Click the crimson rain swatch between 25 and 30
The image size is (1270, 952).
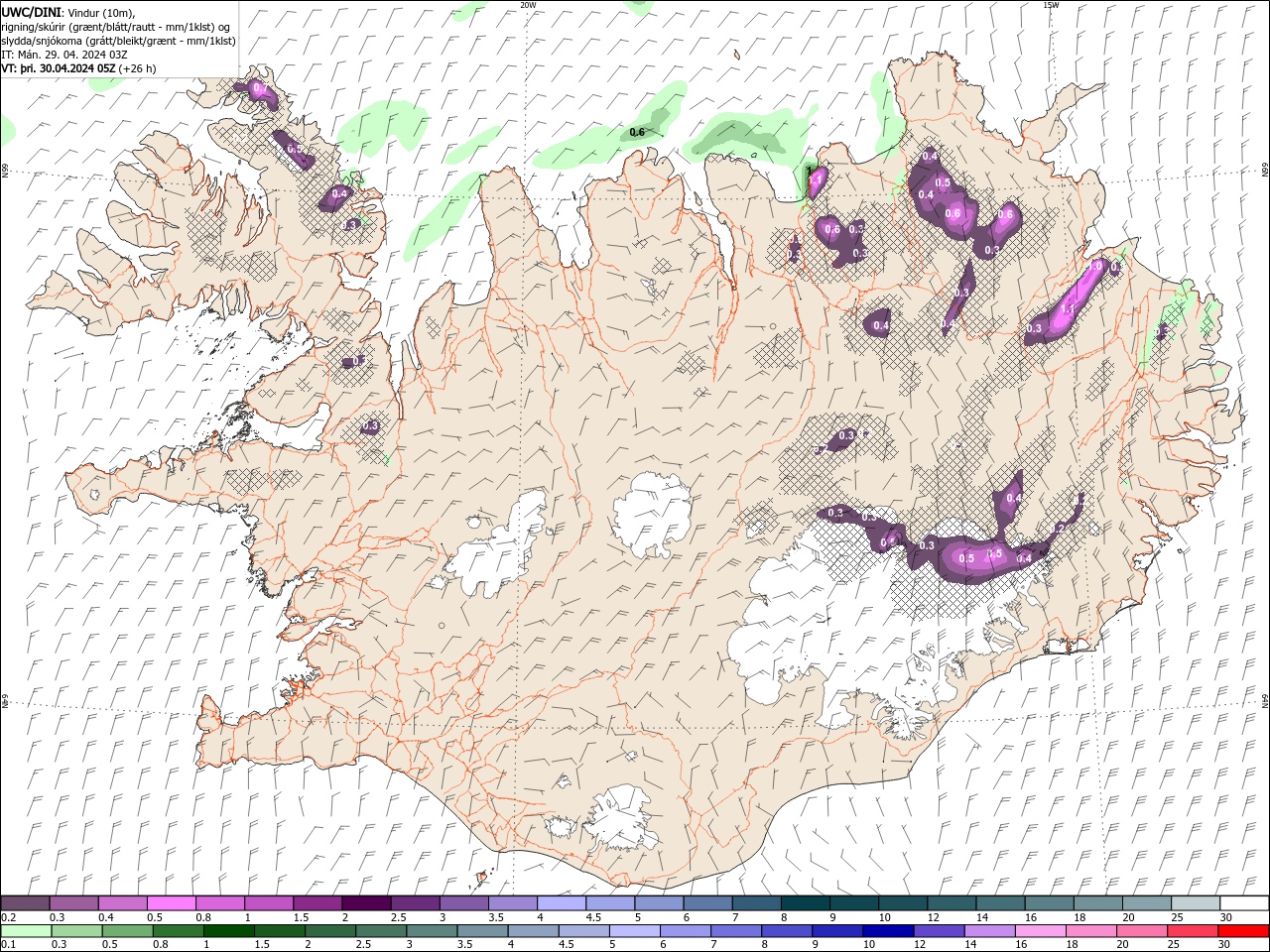(1192, 931)
